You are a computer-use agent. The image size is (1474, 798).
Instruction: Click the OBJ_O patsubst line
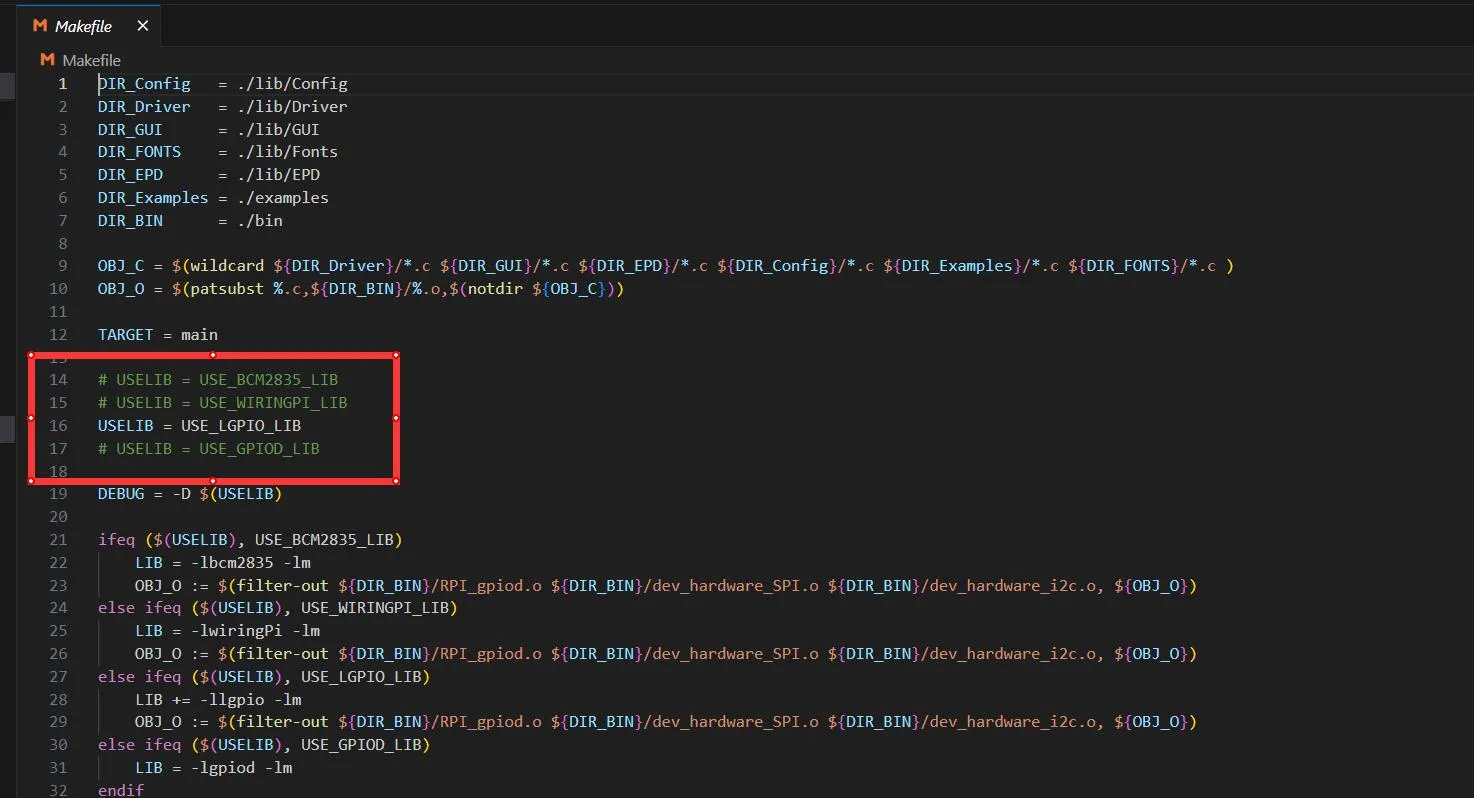click(x=361, y=289)
